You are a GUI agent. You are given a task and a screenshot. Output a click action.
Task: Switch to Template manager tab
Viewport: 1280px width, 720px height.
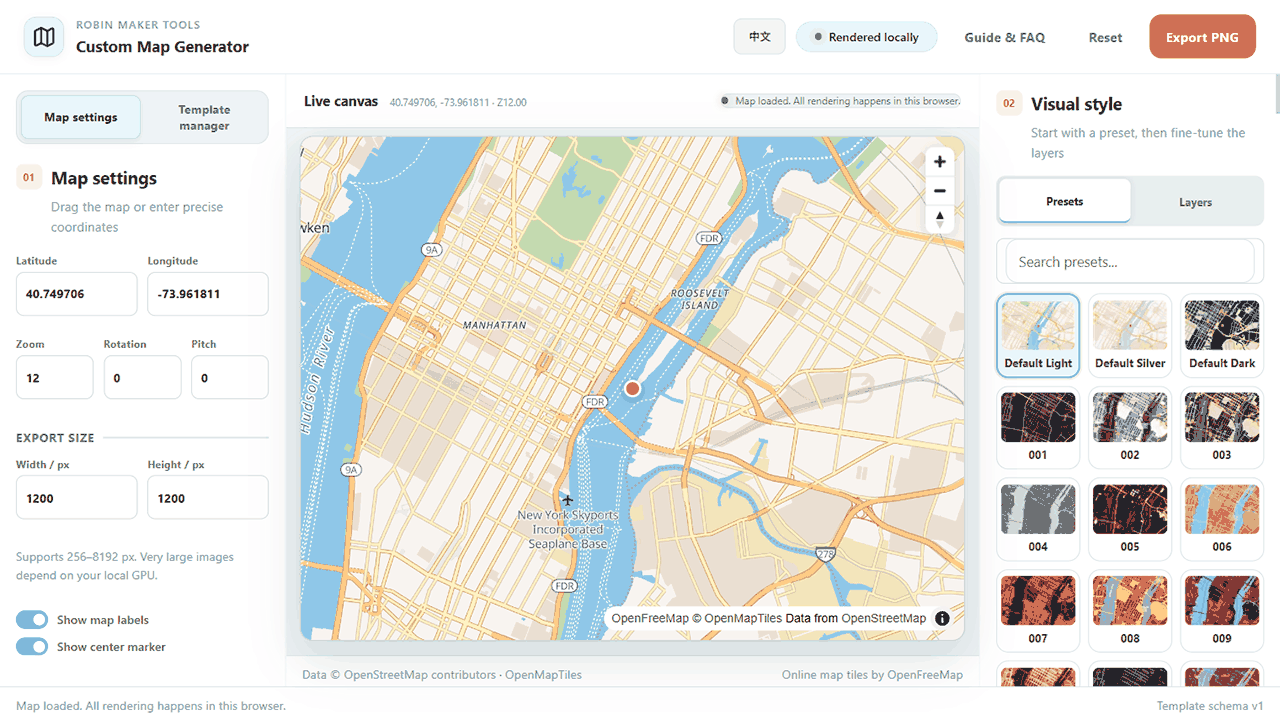[x=204, y=118]
